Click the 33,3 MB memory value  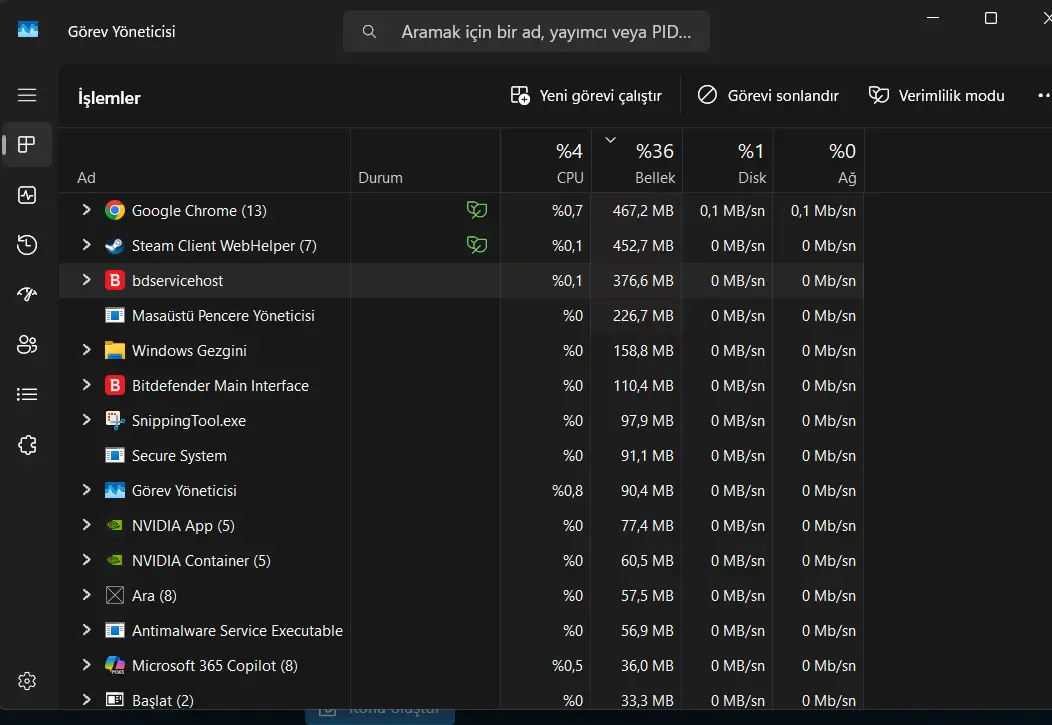coord(647,700)
